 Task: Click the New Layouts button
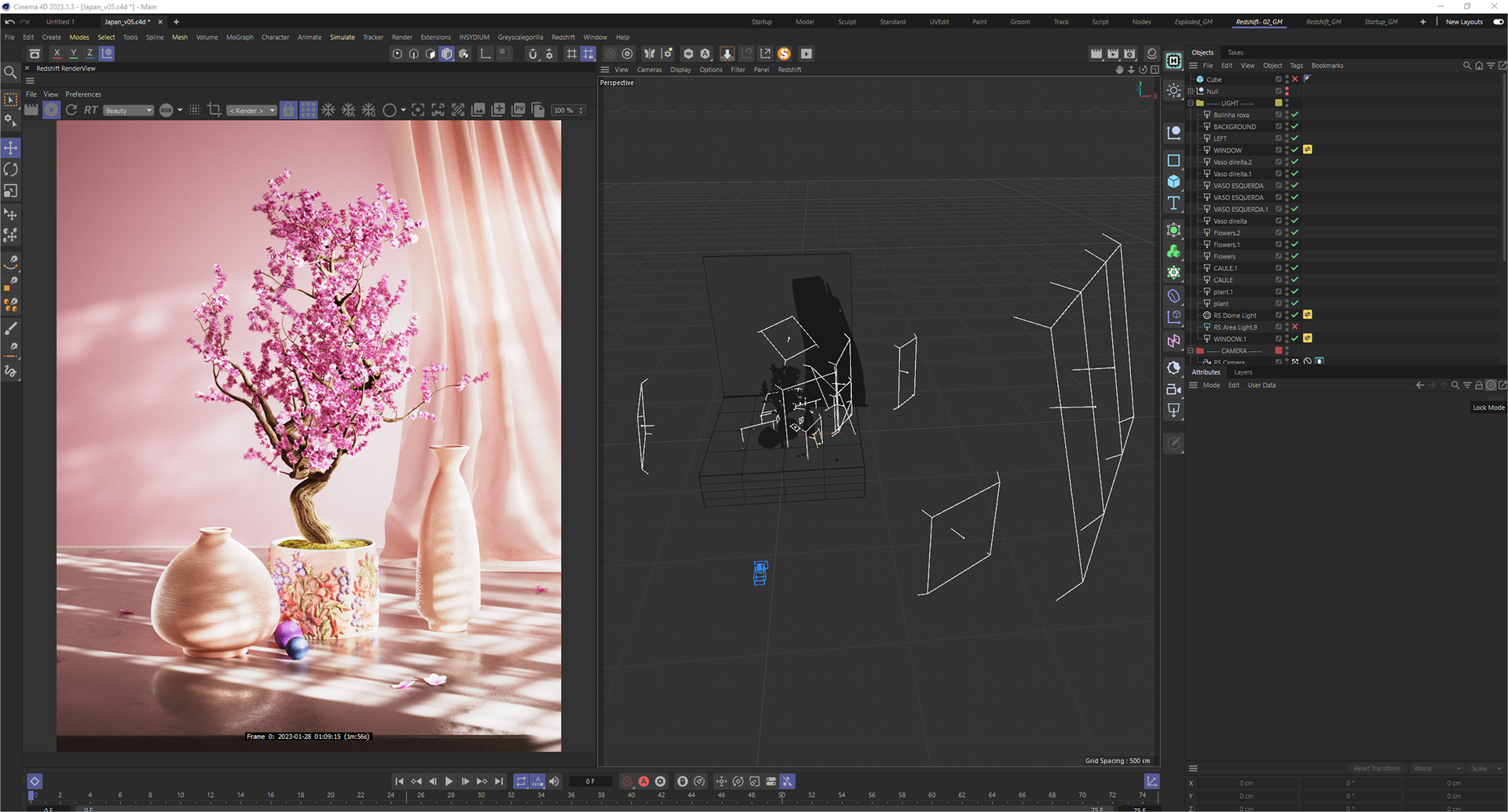[x=1464, y=22]
